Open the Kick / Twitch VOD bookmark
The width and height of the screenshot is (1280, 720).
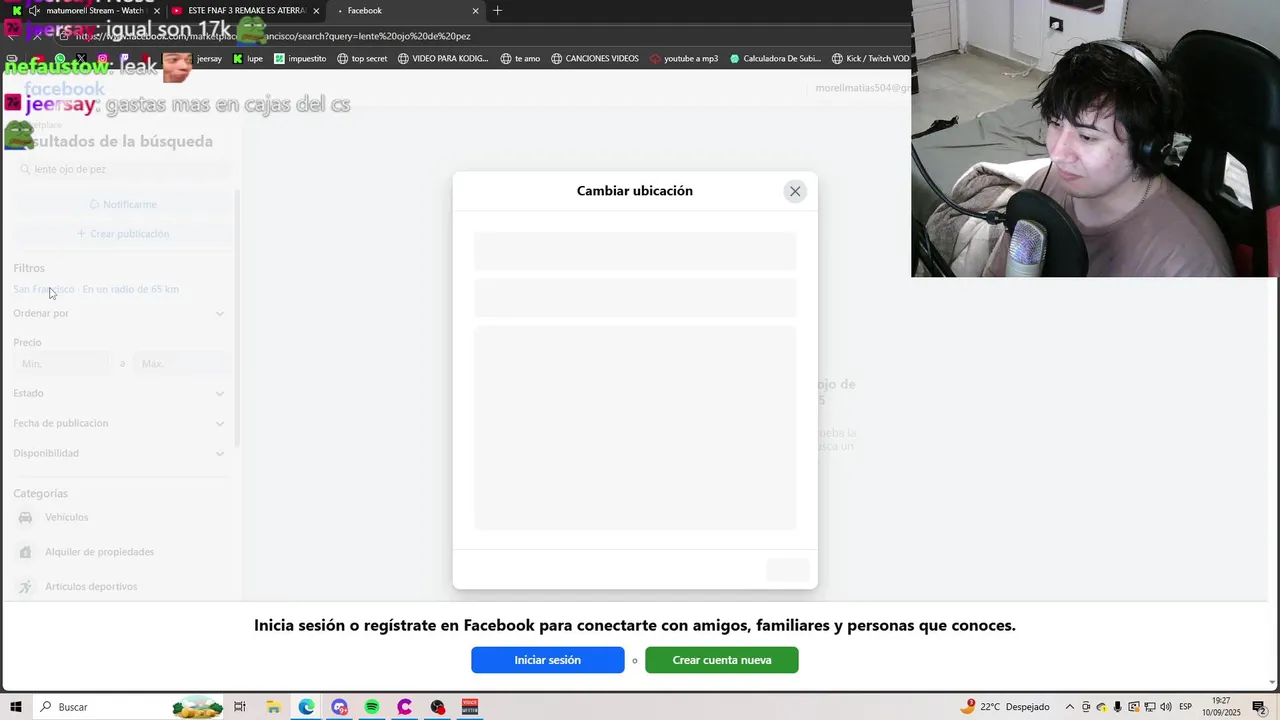click(x=871, y=59)
